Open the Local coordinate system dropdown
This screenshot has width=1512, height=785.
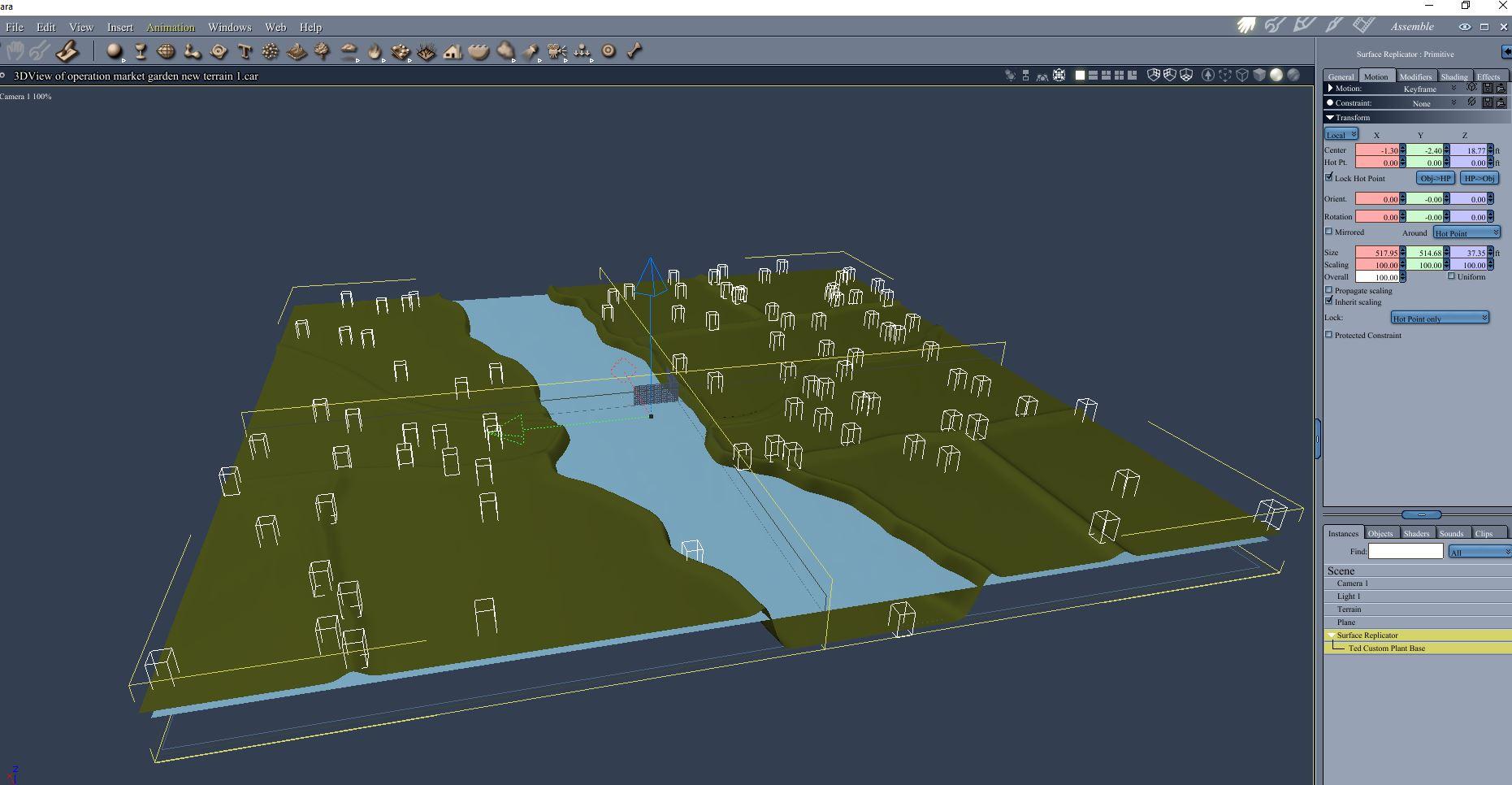(1341, 135)
